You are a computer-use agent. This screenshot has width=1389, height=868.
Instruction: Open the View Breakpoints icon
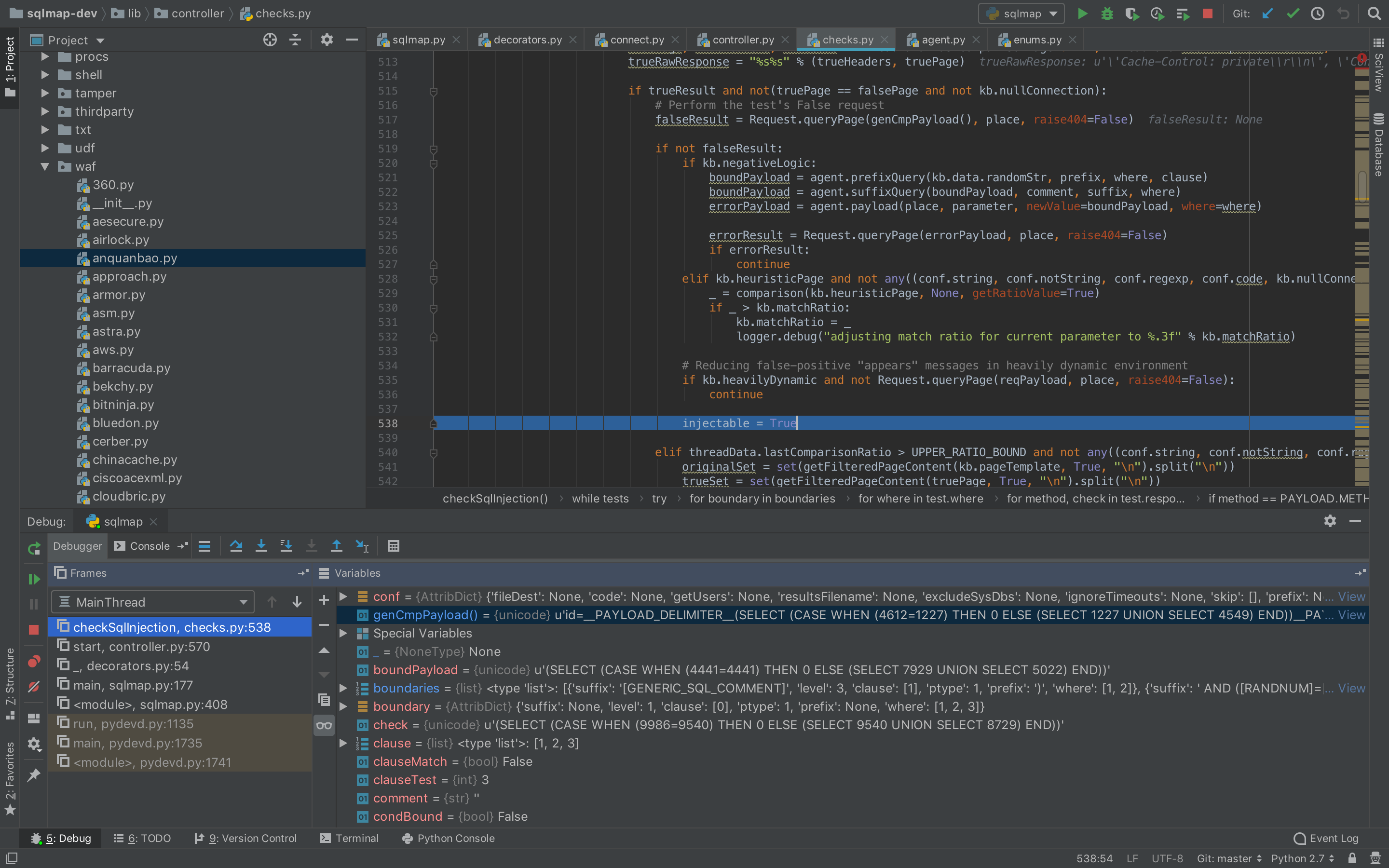pyautogui.click(x=34, y=661)
